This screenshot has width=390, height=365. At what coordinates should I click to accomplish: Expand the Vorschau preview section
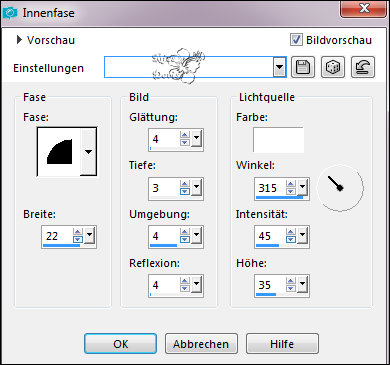pos(19,40)
